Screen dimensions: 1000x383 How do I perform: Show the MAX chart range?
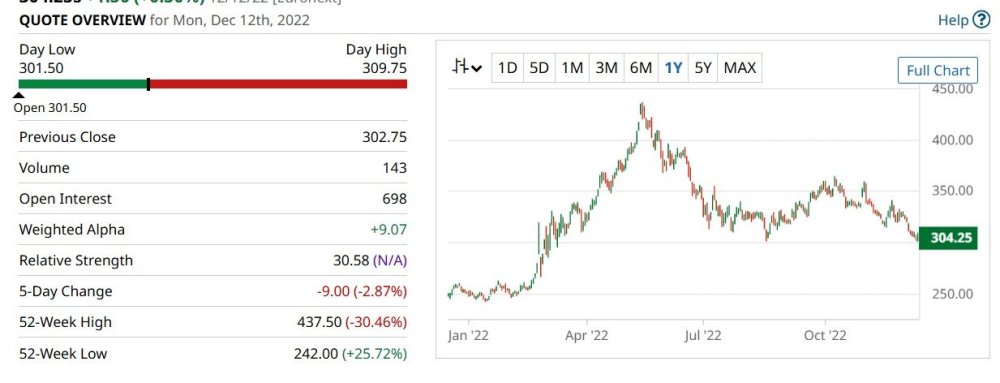(x=740, y=68)
